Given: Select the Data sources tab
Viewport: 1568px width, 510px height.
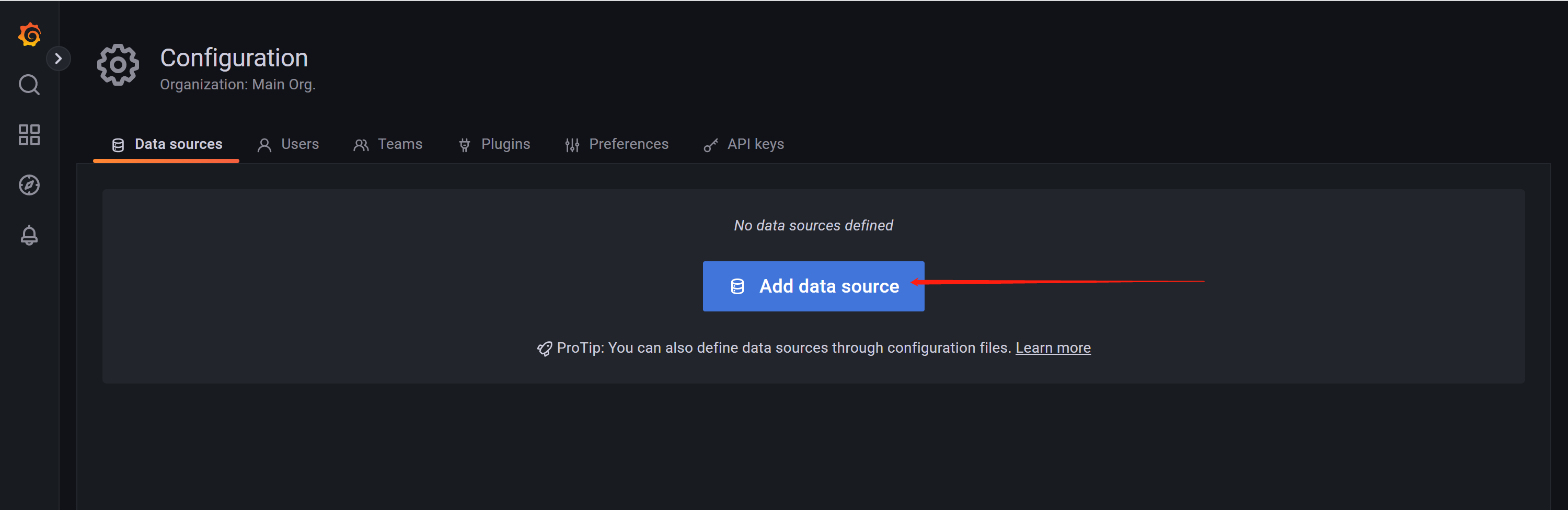Looking at the screenshot, I should 166,144.
